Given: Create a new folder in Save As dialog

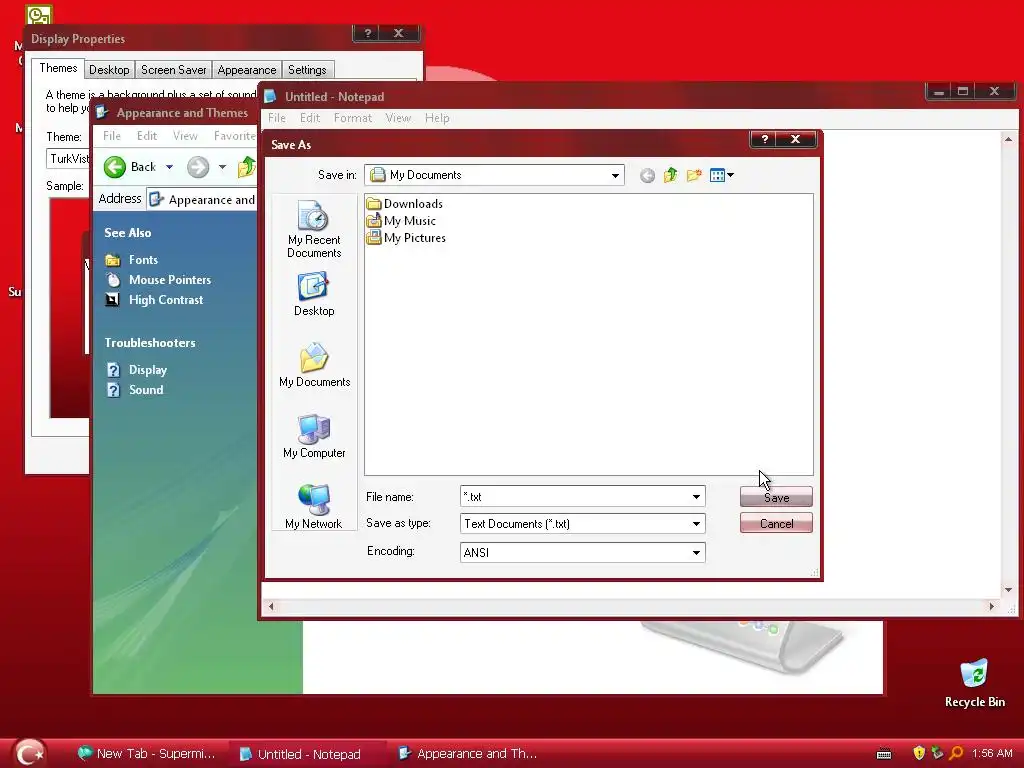Looking at the screenshot, I should click(694, 175).
